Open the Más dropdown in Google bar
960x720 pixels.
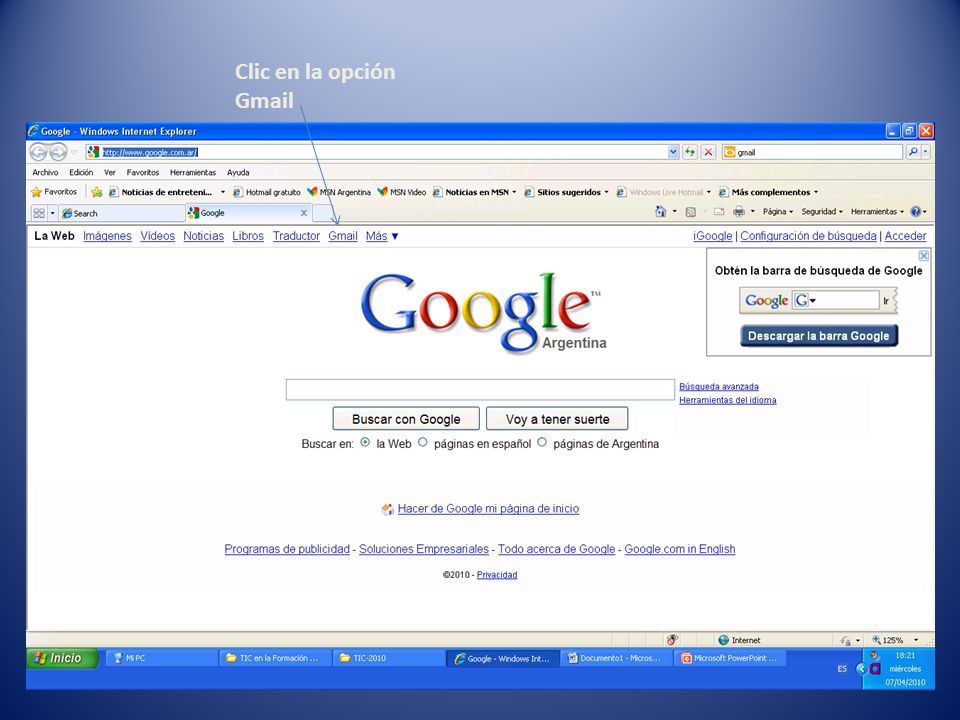coord(382,236)
